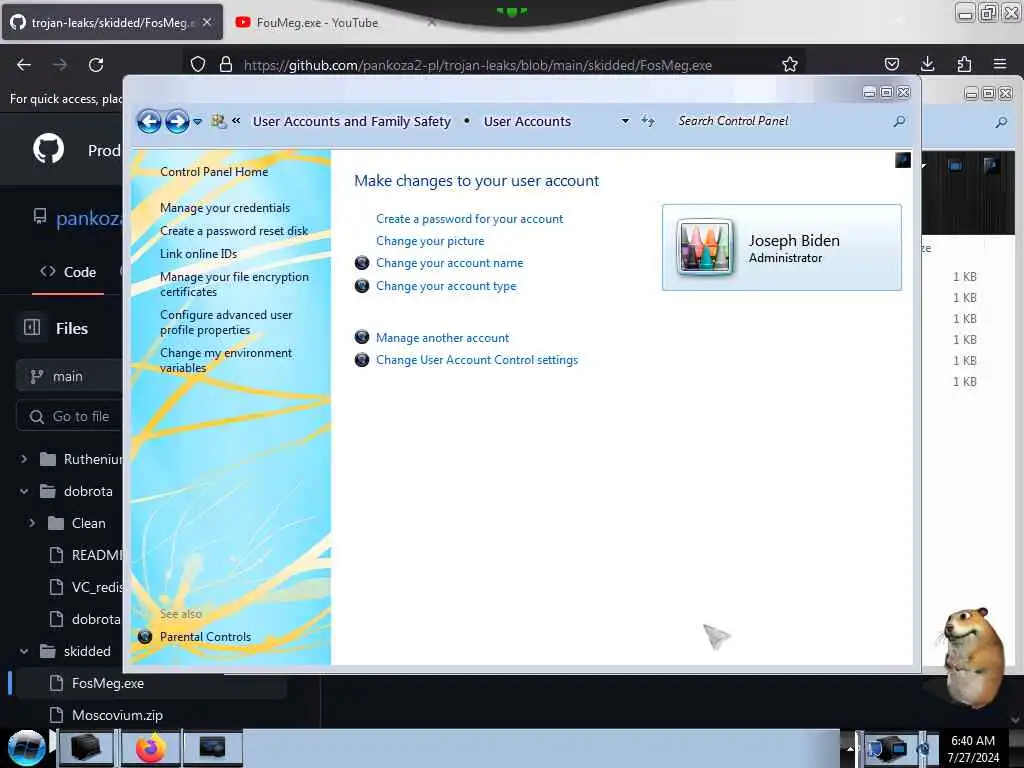Open Manage your file encryption certificates
Image resolution: width=1024 pixels, height=768 pixels.
(234, 284)
